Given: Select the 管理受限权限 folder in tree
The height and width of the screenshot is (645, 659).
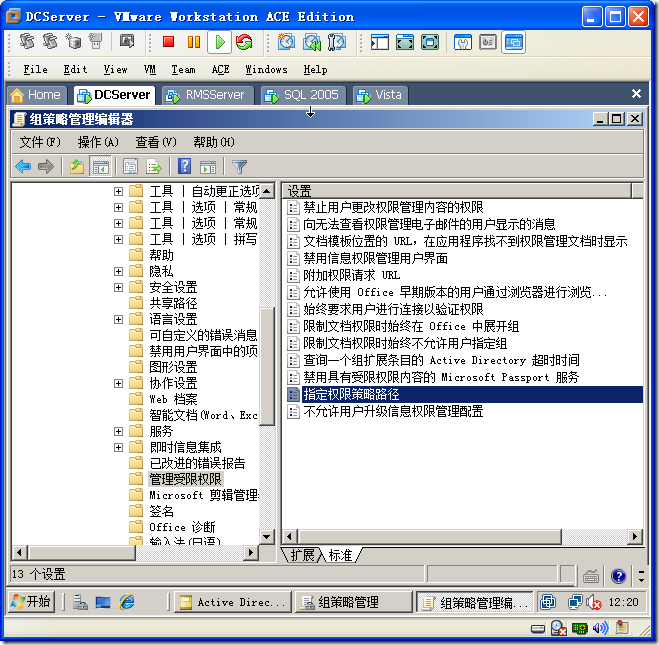Looking at the screenshot, I should (x=185, y=479).
